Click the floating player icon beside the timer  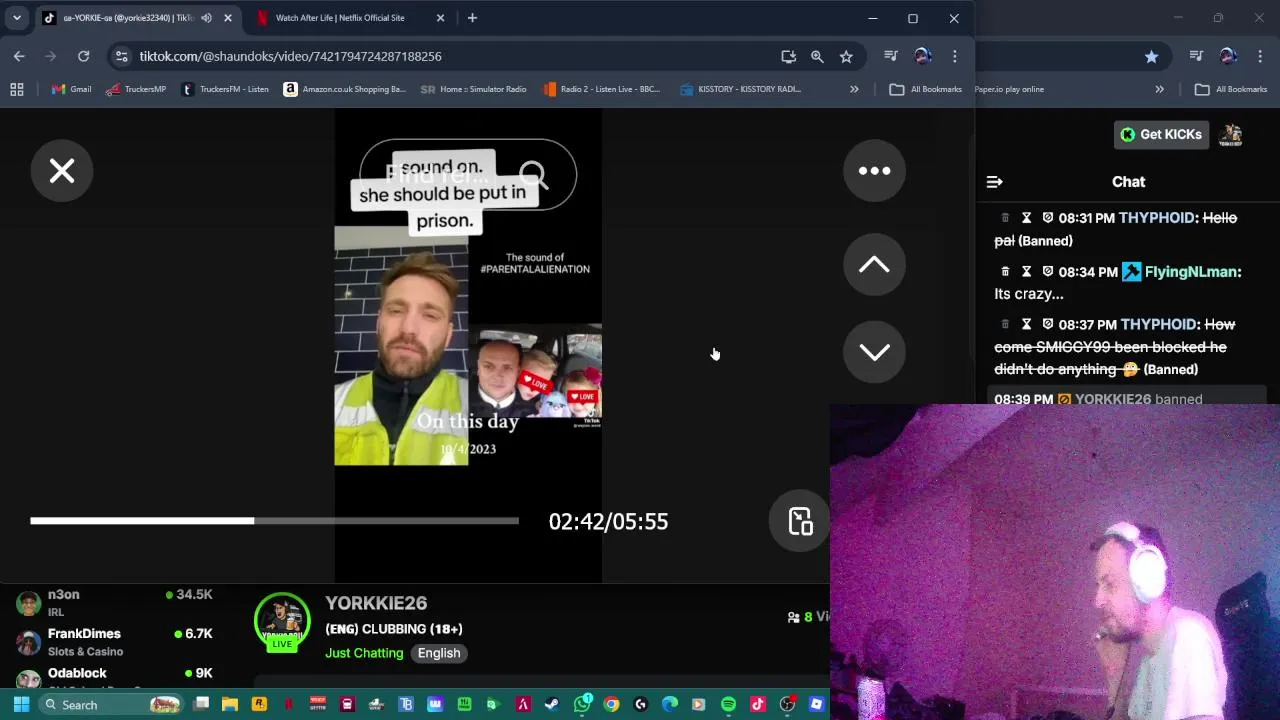(x=800, y=521)
